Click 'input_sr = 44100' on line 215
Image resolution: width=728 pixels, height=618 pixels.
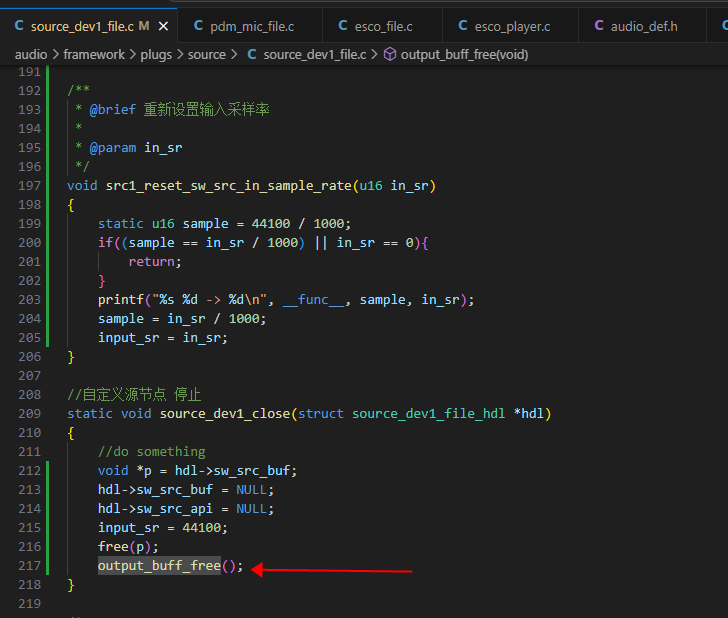point(159,528)
